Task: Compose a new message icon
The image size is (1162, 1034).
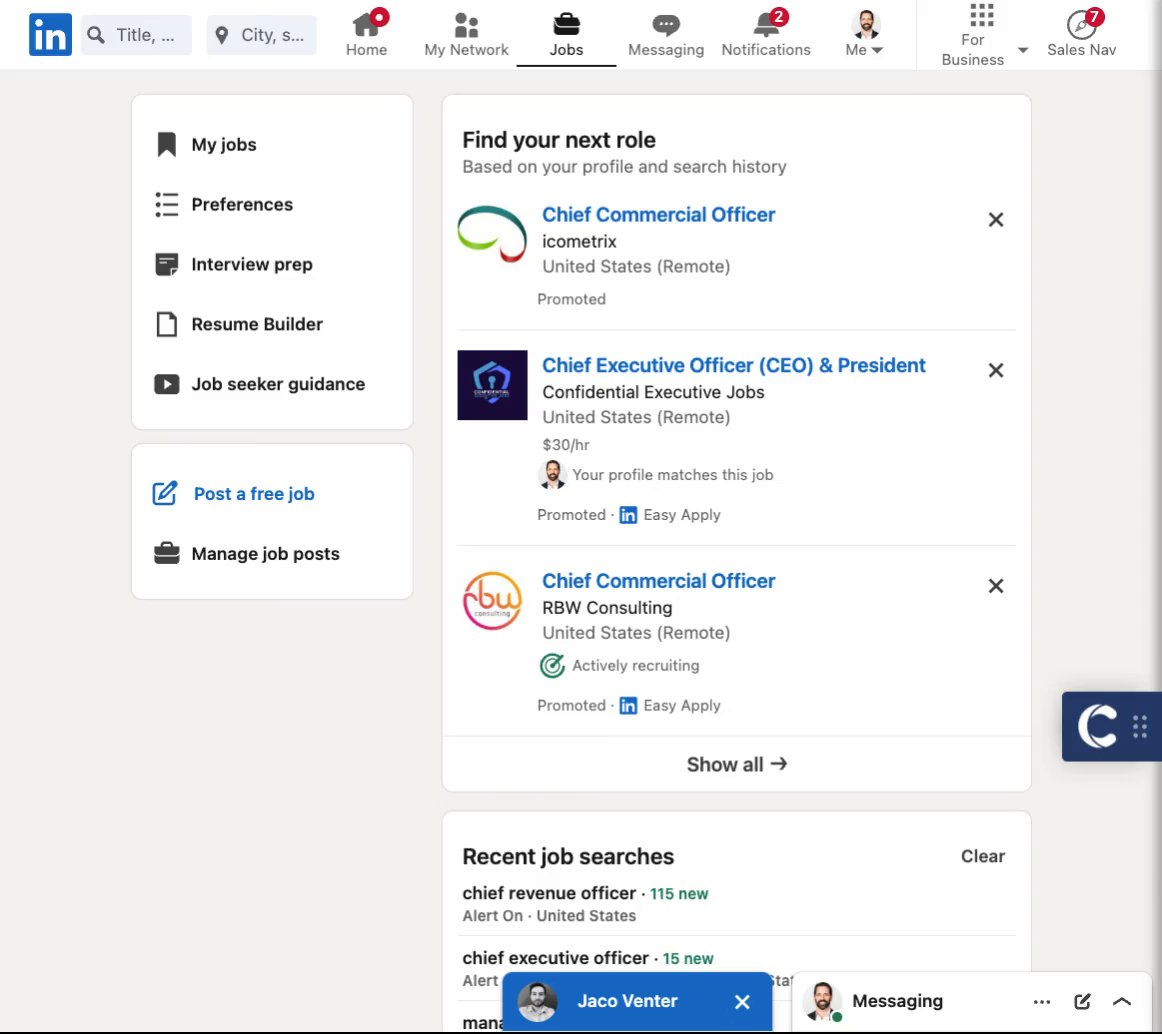Action: point(1082,1002)
